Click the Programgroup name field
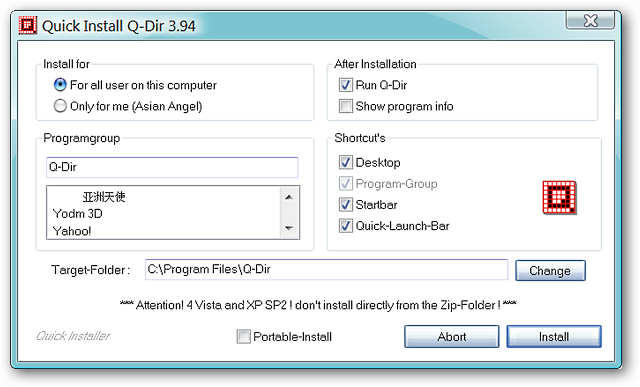Screen dimensions: 640x387 point(172,167)
